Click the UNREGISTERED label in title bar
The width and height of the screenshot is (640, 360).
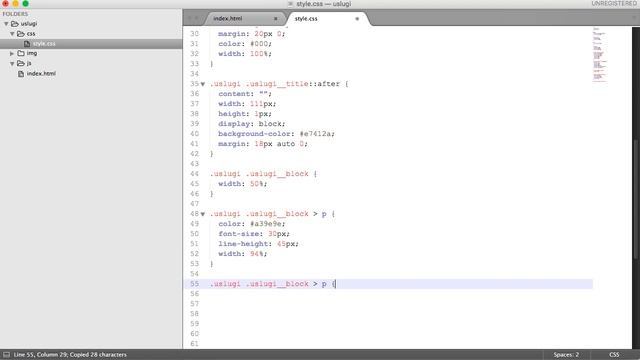[614, 4]
